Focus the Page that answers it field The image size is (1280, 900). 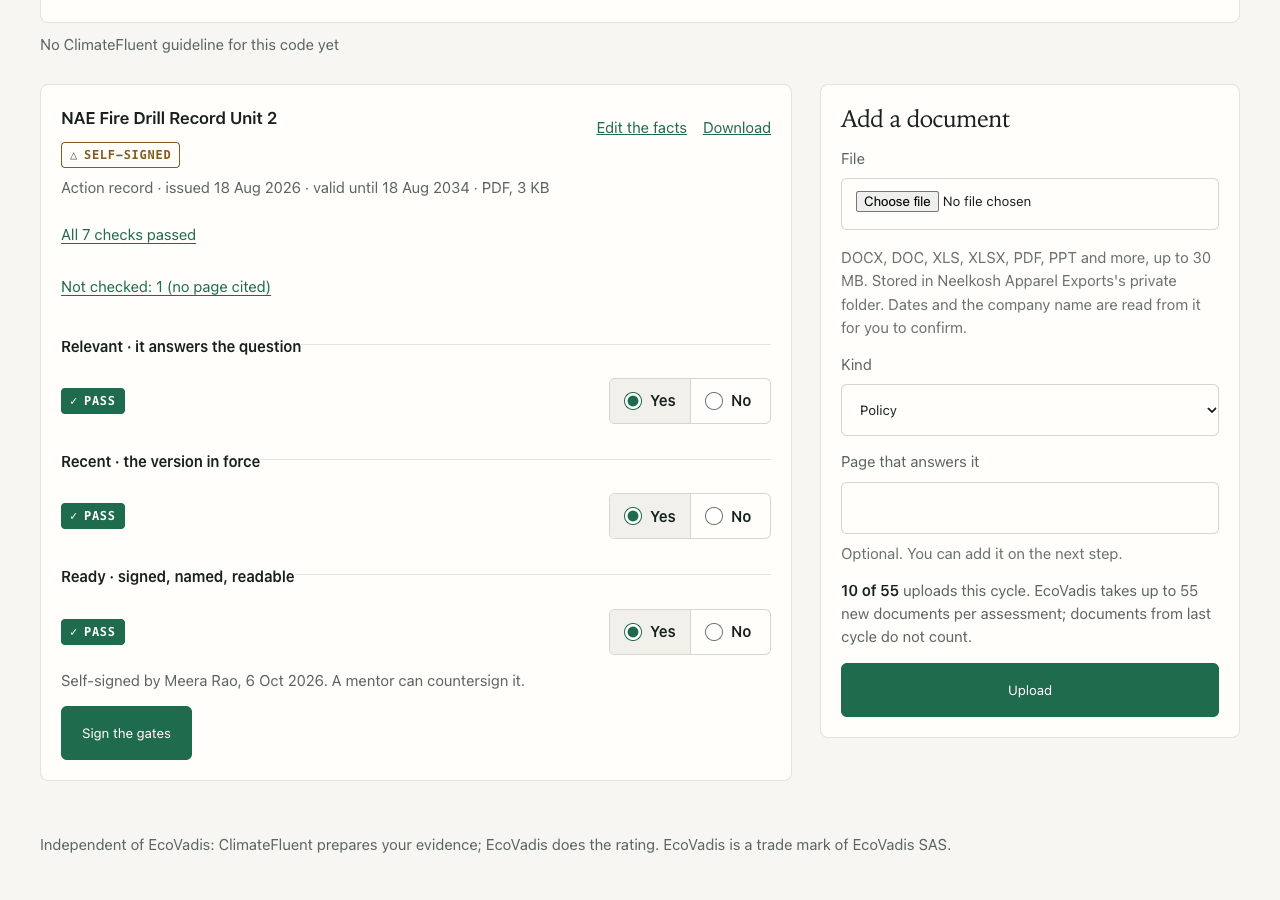(x=1030, y=508)
